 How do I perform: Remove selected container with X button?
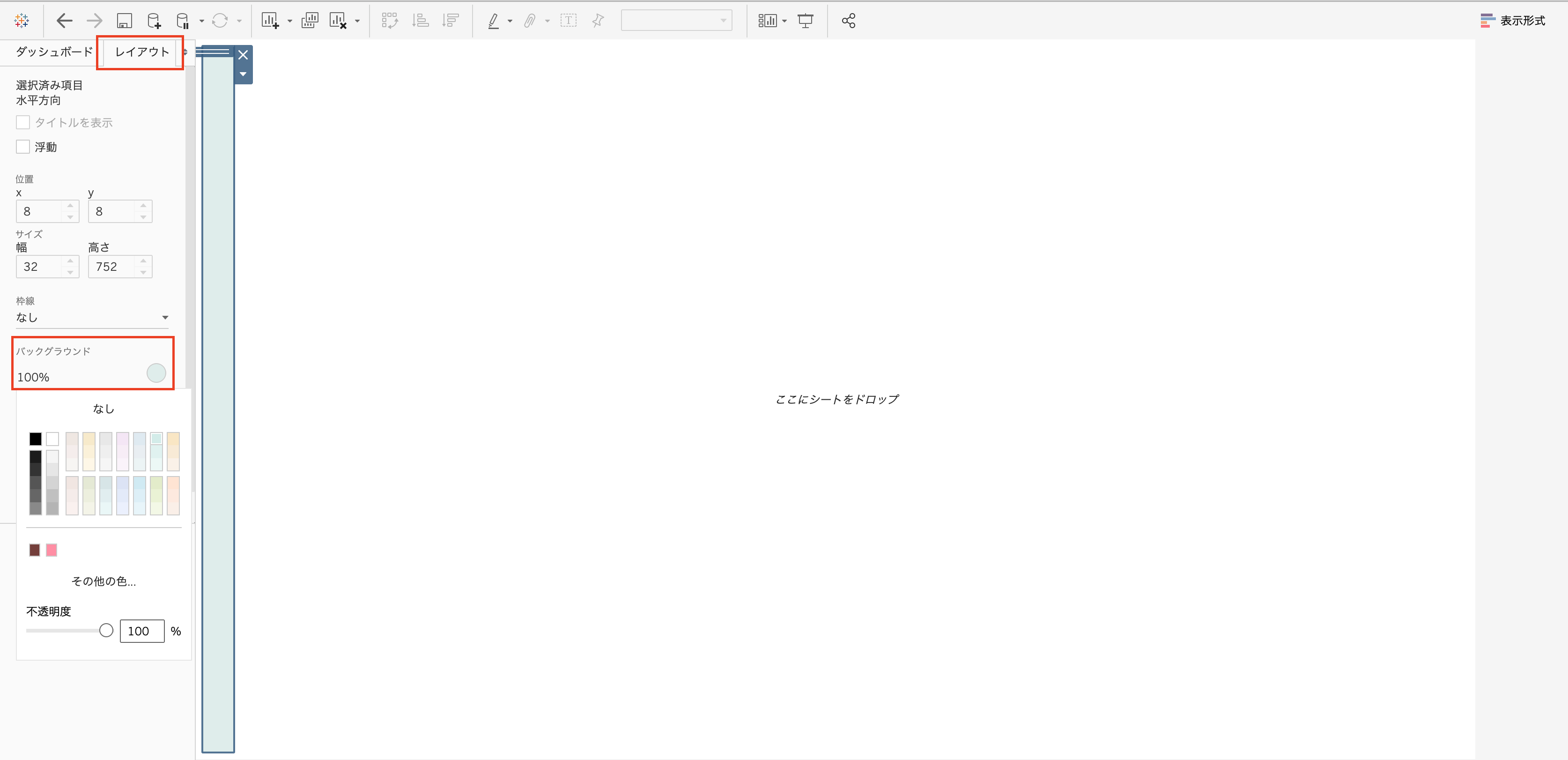(243, 55)
